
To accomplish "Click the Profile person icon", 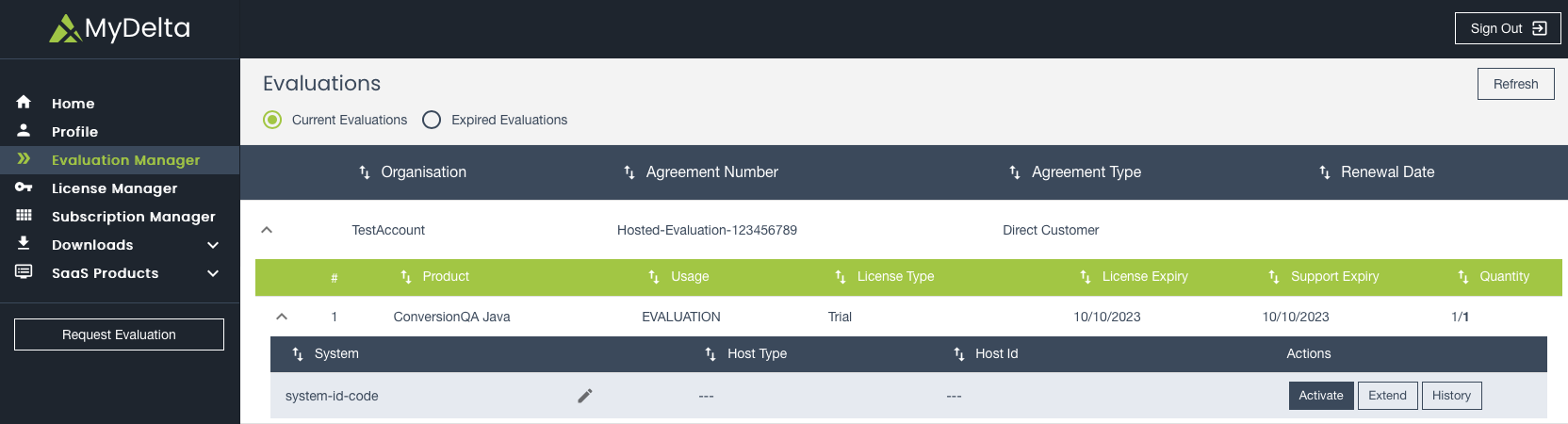I will pos(24,131).
